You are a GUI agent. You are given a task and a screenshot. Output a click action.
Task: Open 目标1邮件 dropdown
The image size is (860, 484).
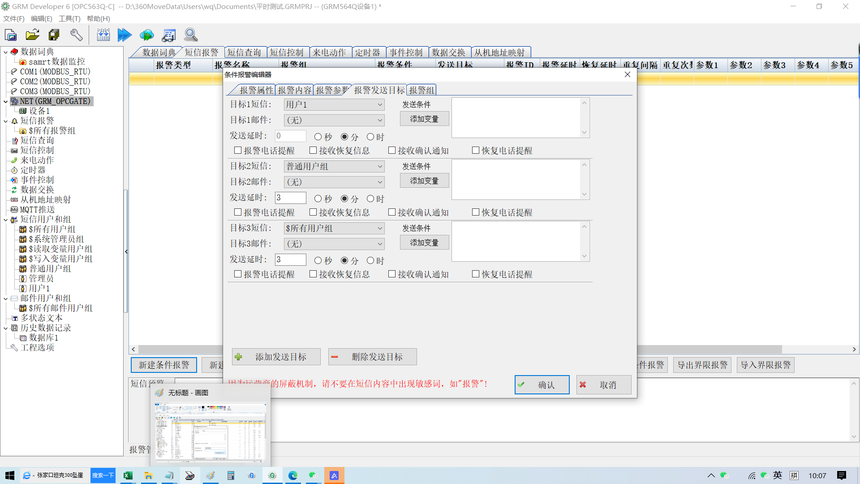coord(333,120)
